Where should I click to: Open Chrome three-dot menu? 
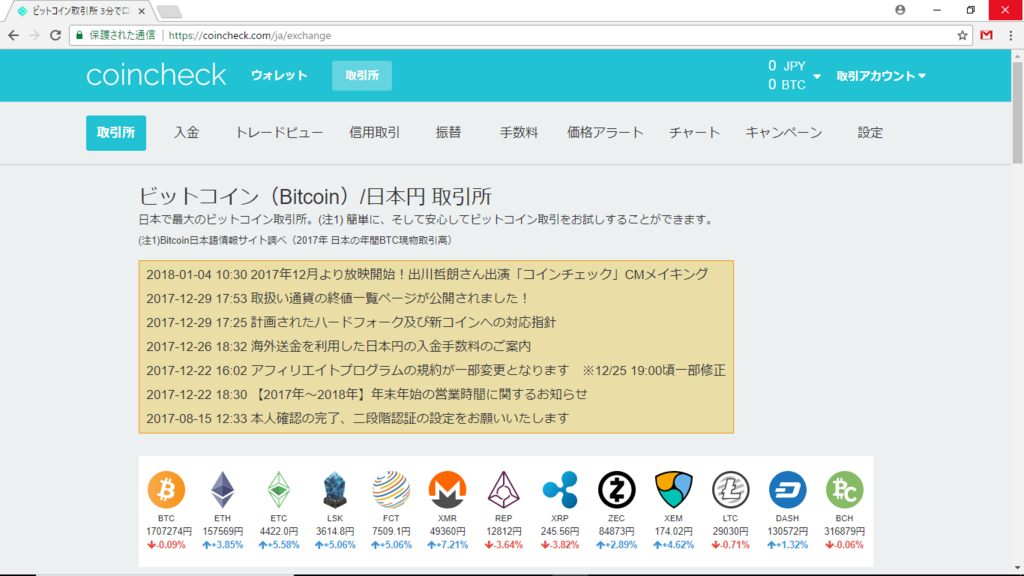pos(1010,35)
